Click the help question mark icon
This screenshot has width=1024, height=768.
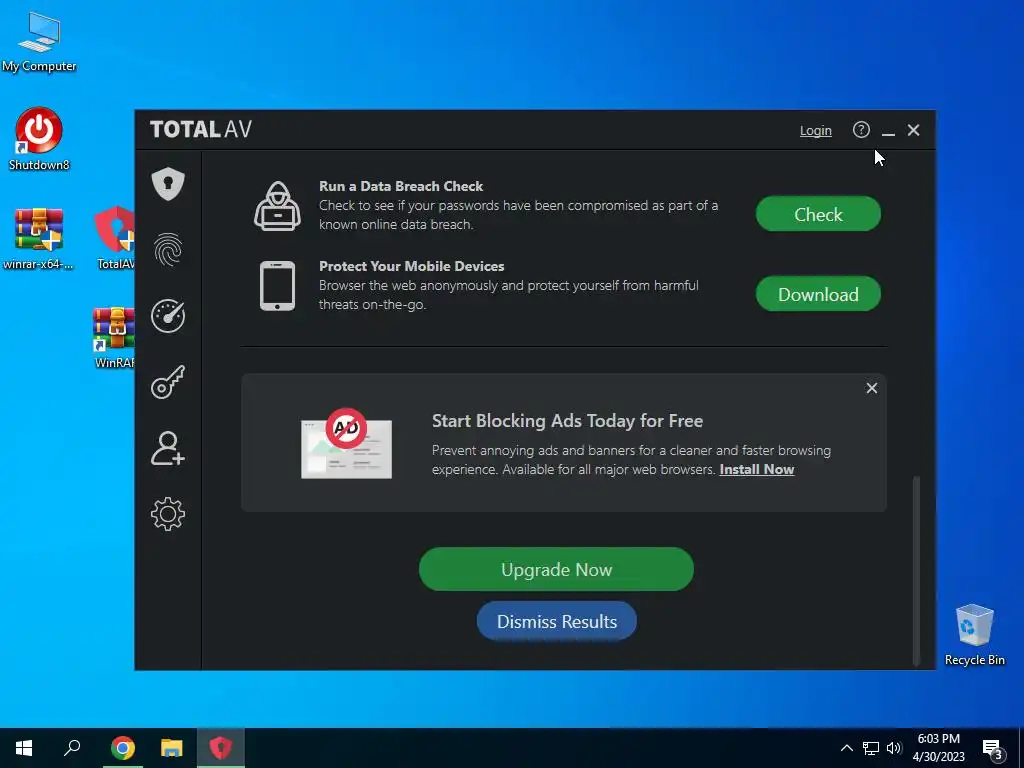pyautogui.click(x=861, y=130)
